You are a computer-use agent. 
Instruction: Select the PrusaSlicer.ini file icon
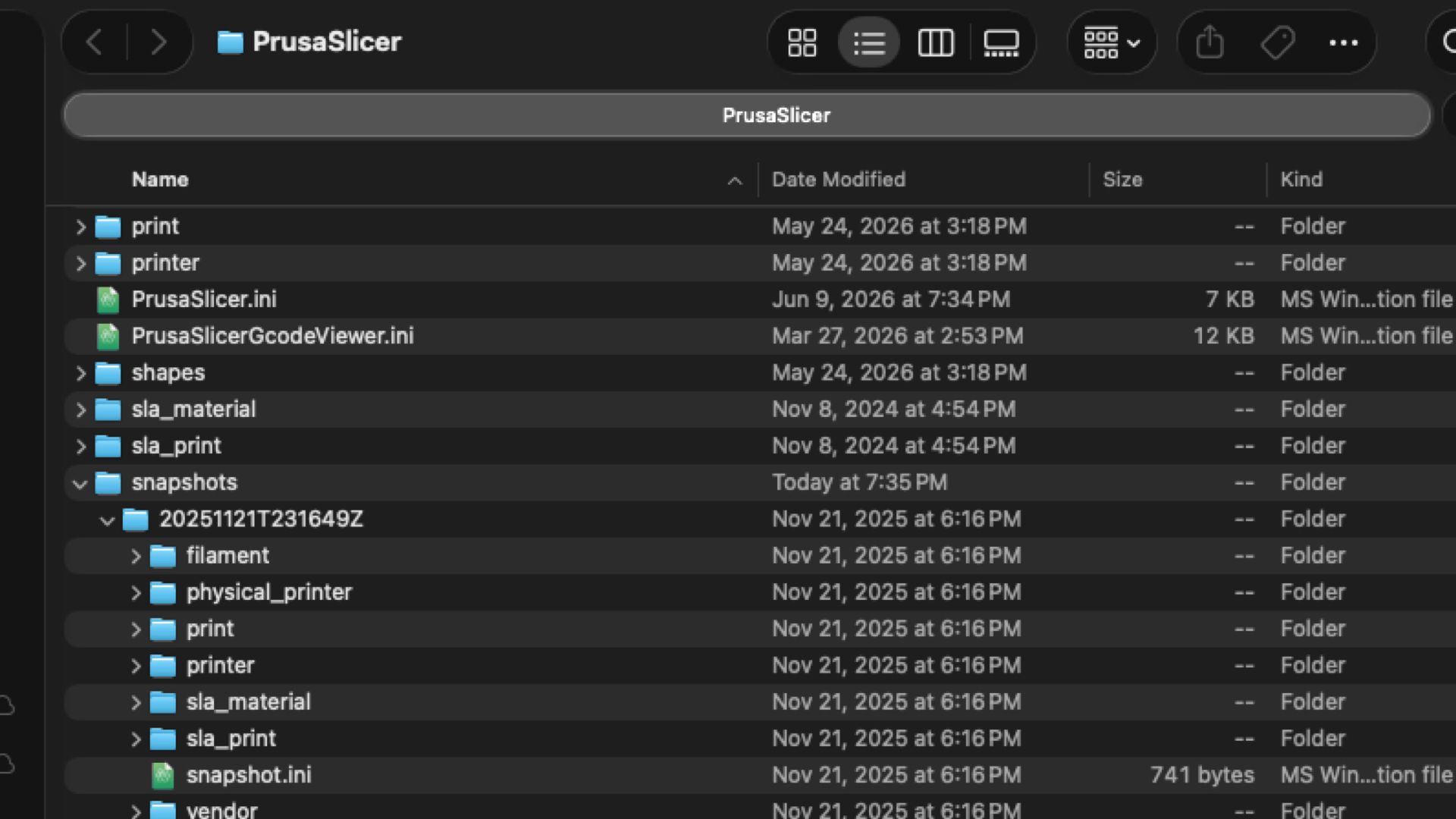[x=108, y=300]
